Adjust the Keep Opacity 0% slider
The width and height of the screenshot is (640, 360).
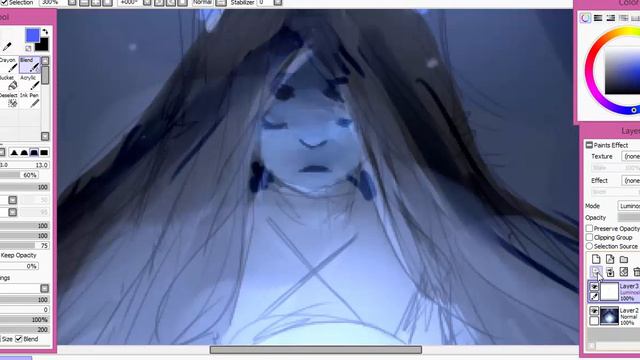19,266
